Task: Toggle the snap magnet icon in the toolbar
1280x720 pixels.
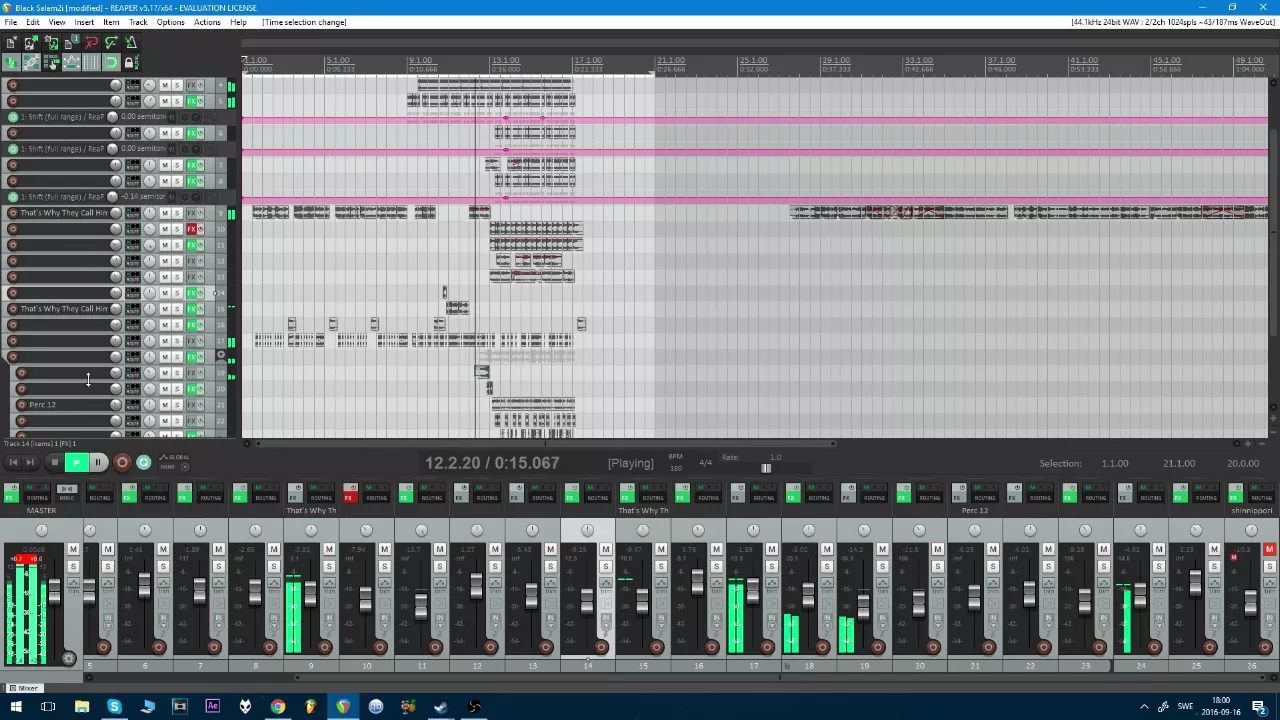Action: coord(110,63)
